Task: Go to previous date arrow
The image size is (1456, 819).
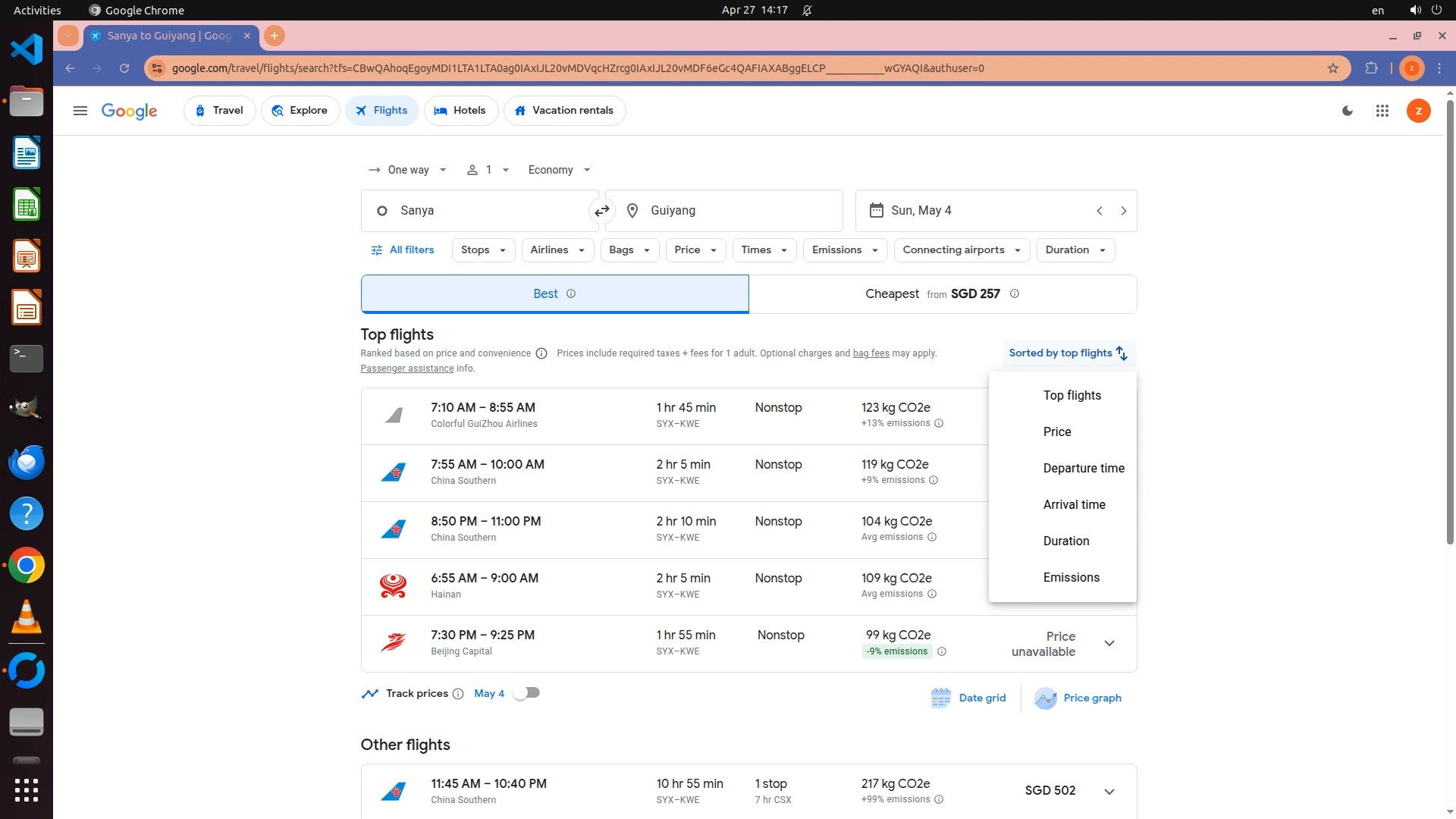Action: click(1099, 211)
